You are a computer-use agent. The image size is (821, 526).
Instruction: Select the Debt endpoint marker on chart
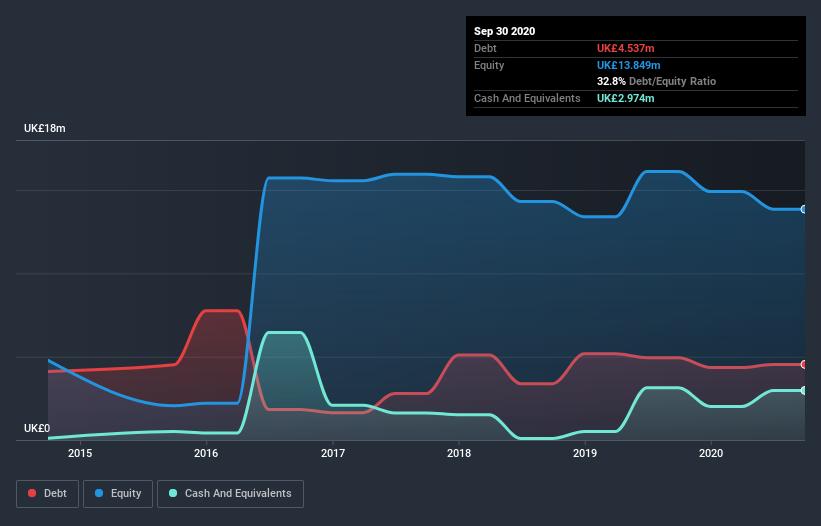(x=804, y=364)
